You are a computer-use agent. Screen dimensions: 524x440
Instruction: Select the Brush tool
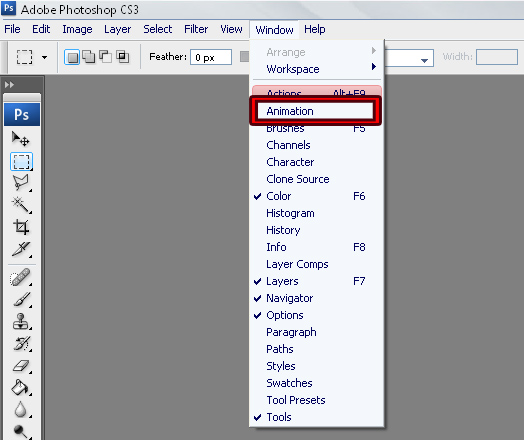(21, 299)
